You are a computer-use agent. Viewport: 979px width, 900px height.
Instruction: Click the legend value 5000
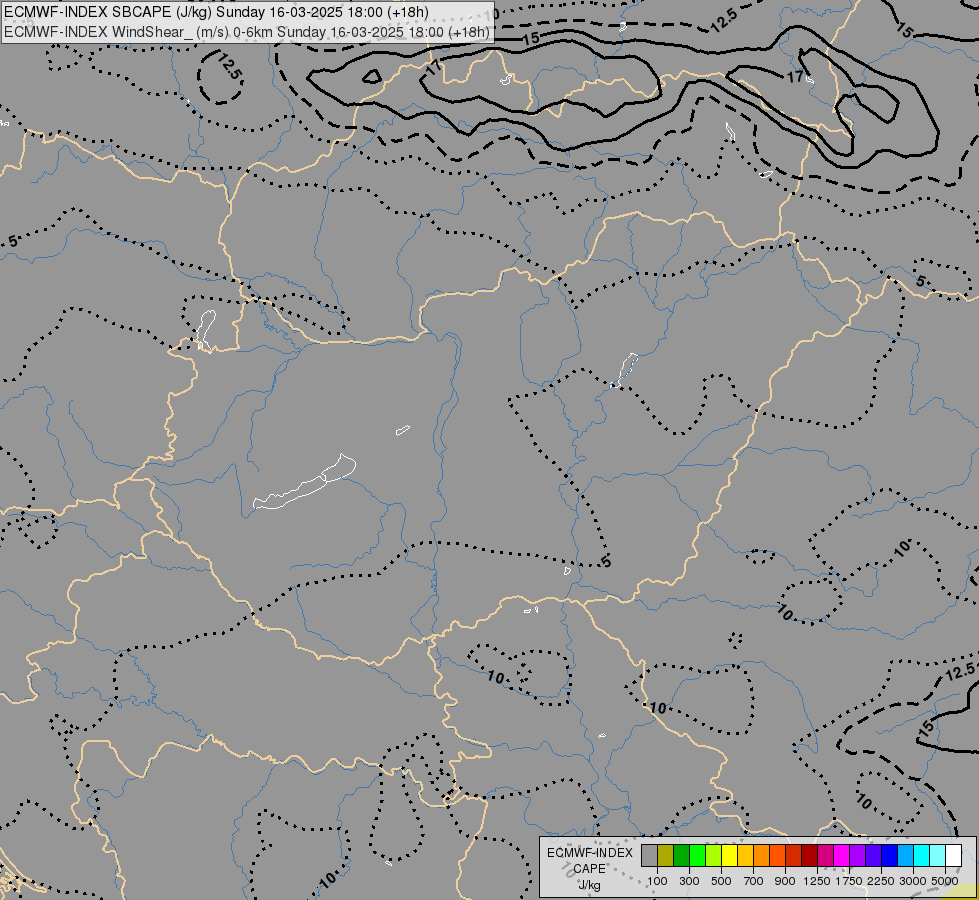[945, 881]
